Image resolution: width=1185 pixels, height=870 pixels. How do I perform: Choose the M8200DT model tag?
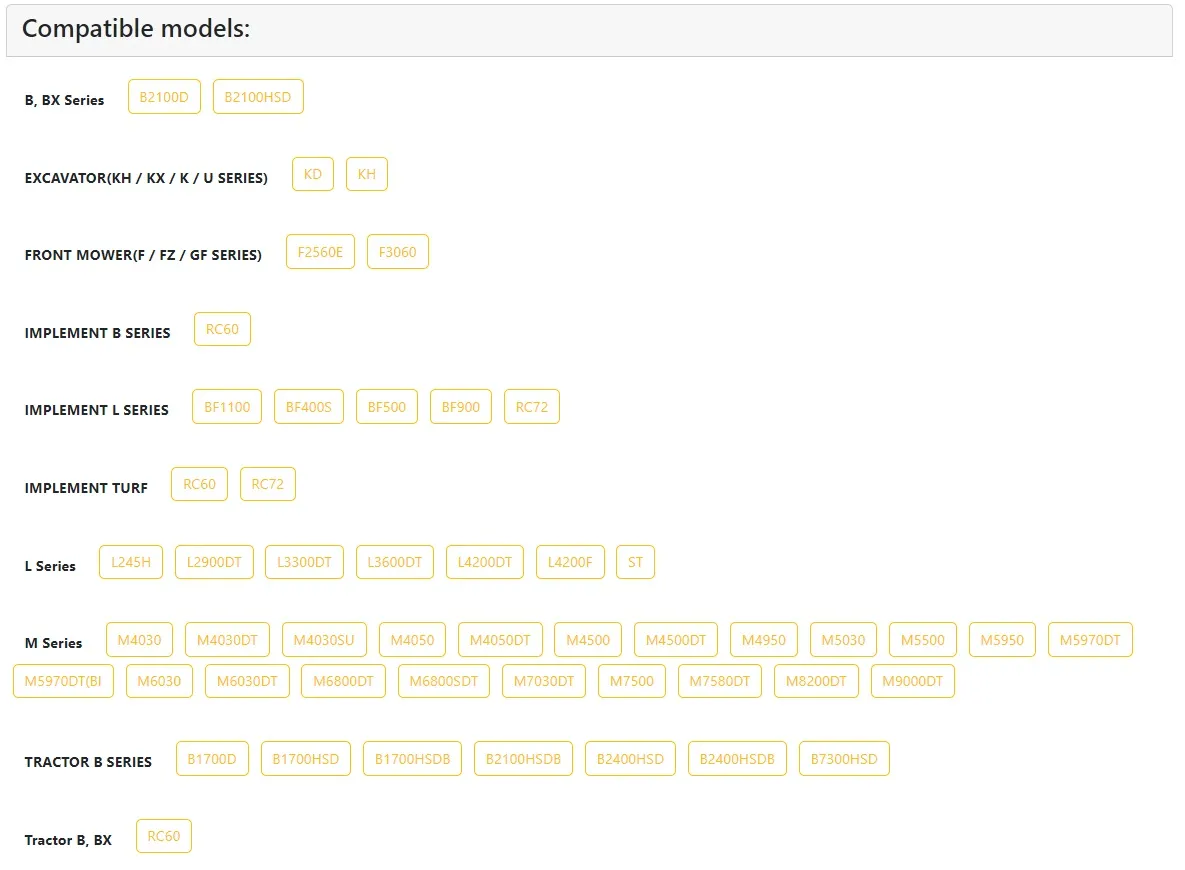click(x=816, y=680)
